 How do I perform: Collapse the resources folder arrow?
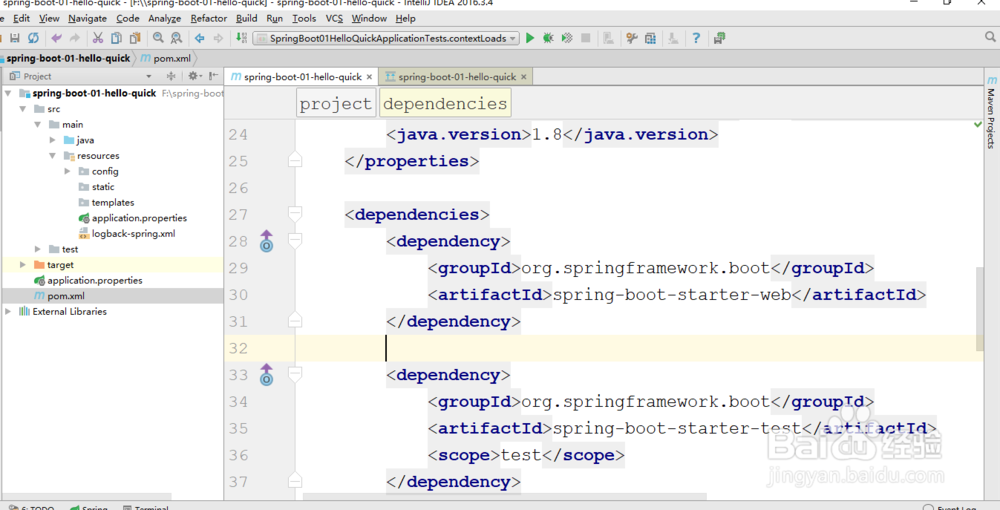coord(52,156)
